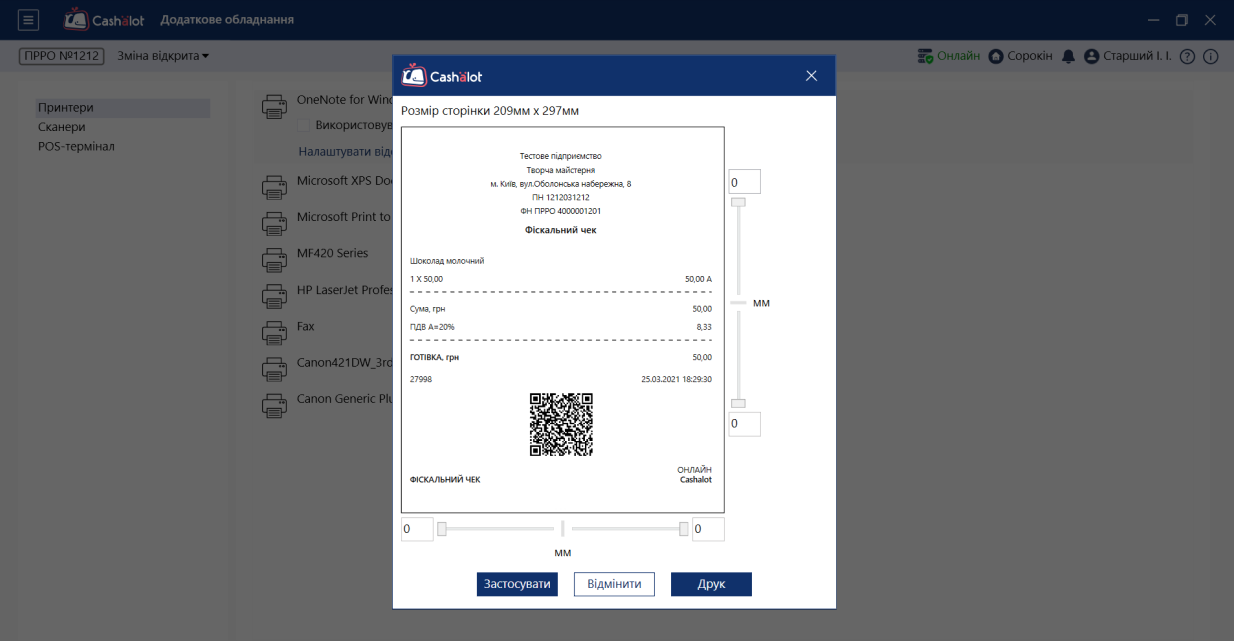The width and height of the screenshot is (1234, 641).
Task: Click the user profile icon
Action: (x=1091, y=56)
